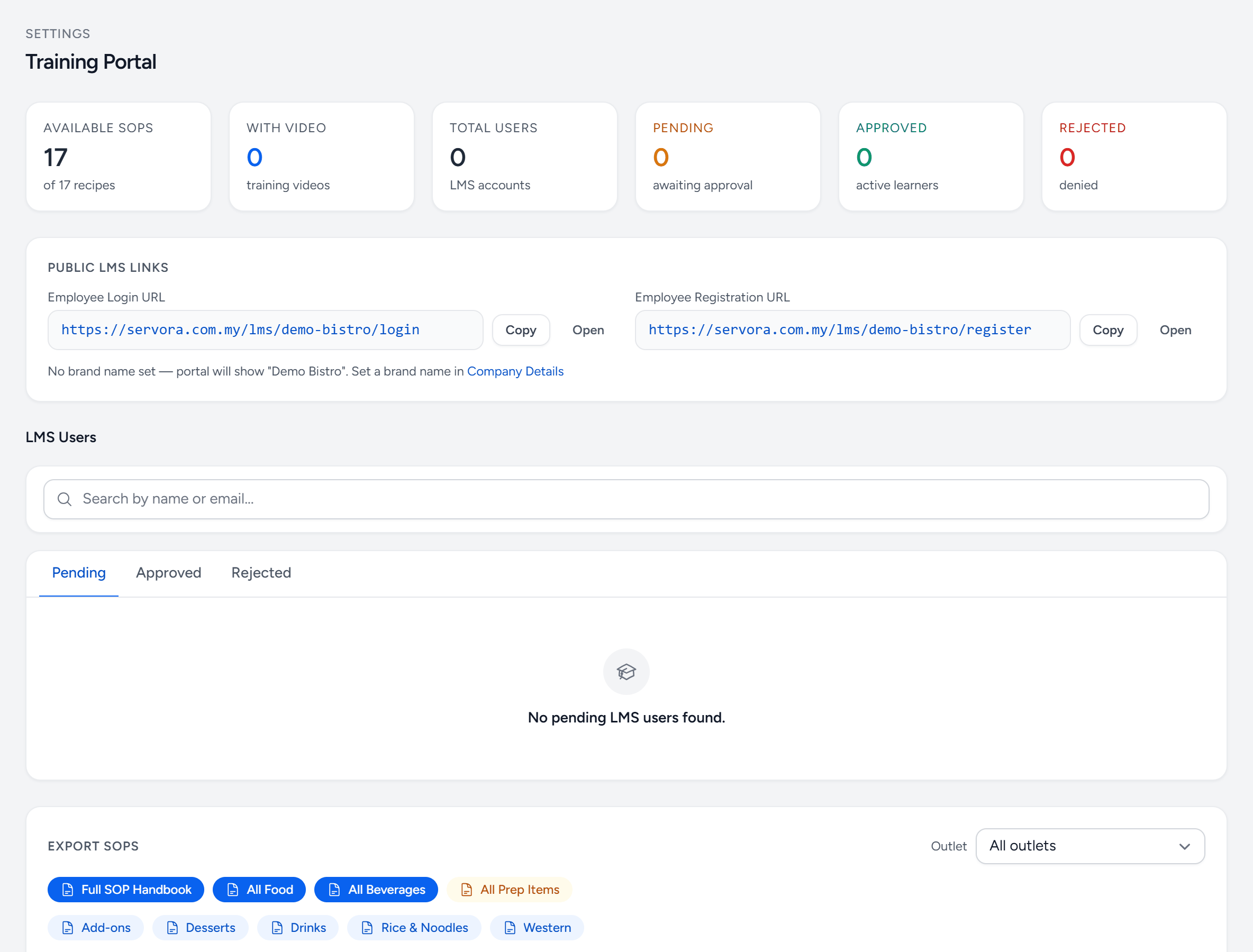Click document icon on Drinks chip
The width and height of the screenshot is (1253, 952).
(x=277, y=928)
